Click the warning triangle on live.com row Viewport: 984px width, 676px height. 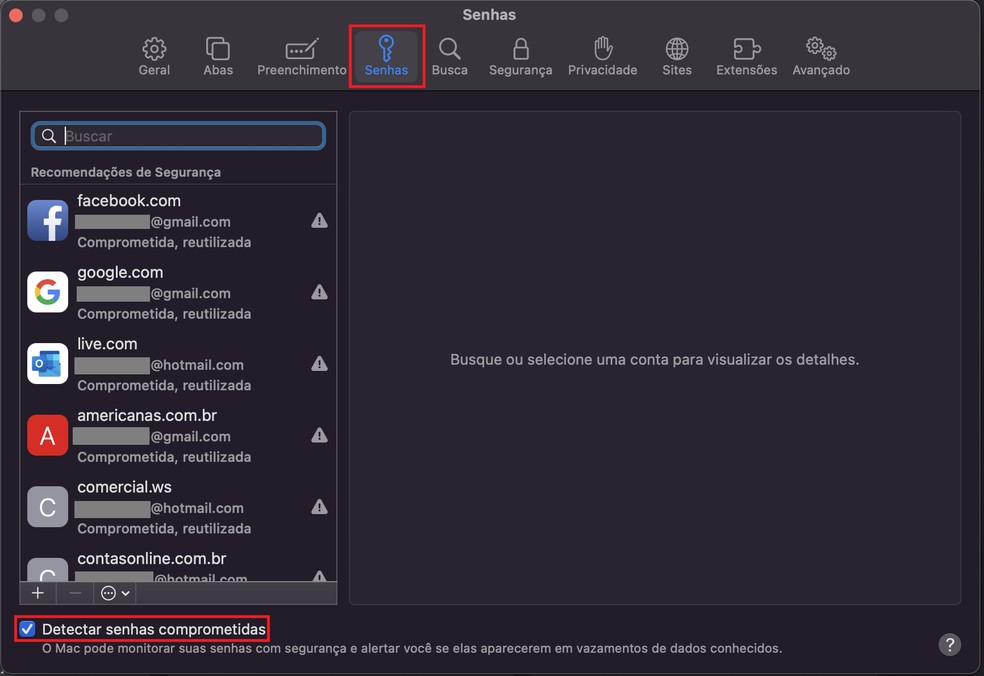click(319, 364)
